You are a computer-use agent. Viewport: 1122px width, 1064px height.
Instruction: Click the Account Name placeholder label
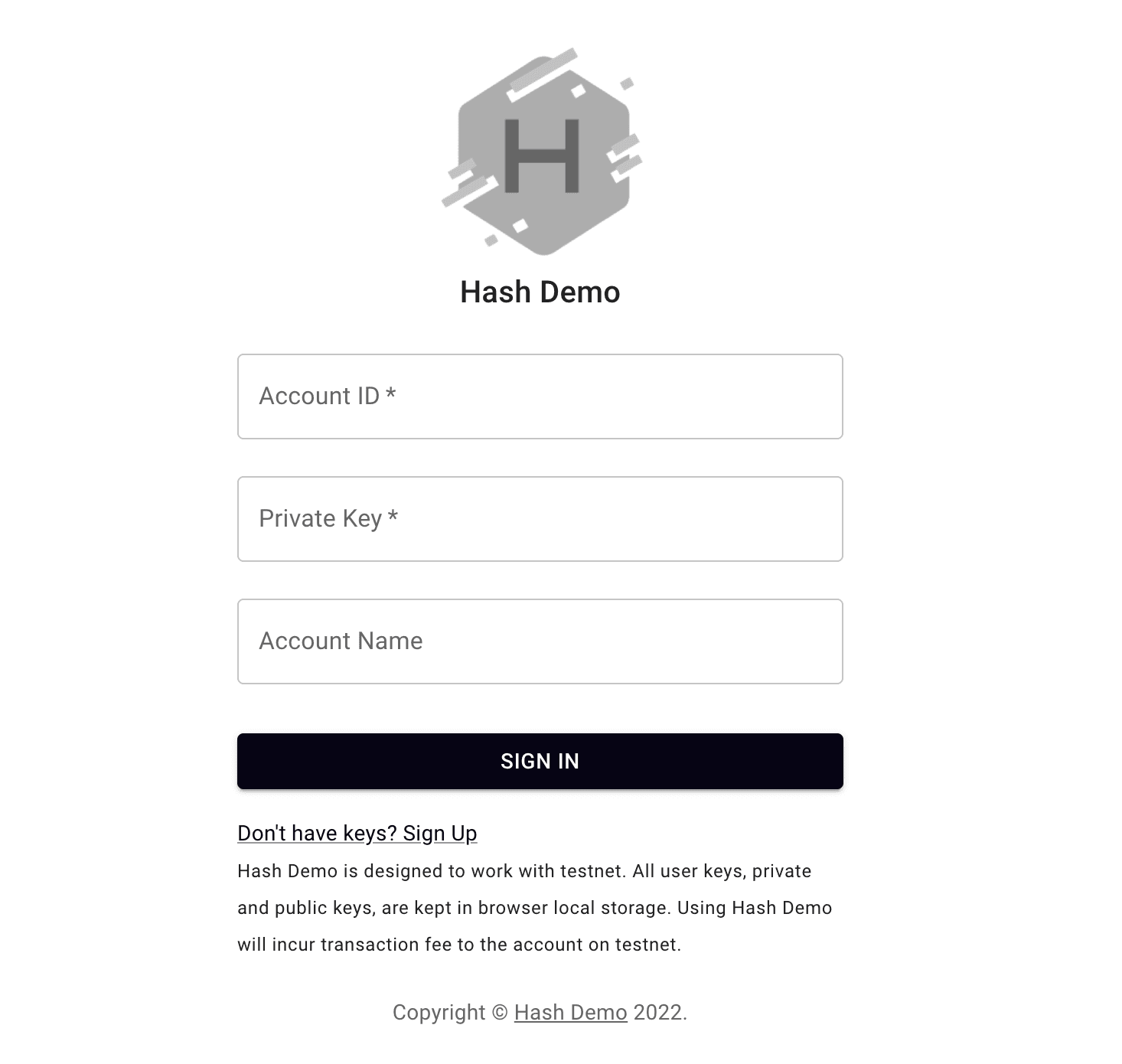click(341, 641)
